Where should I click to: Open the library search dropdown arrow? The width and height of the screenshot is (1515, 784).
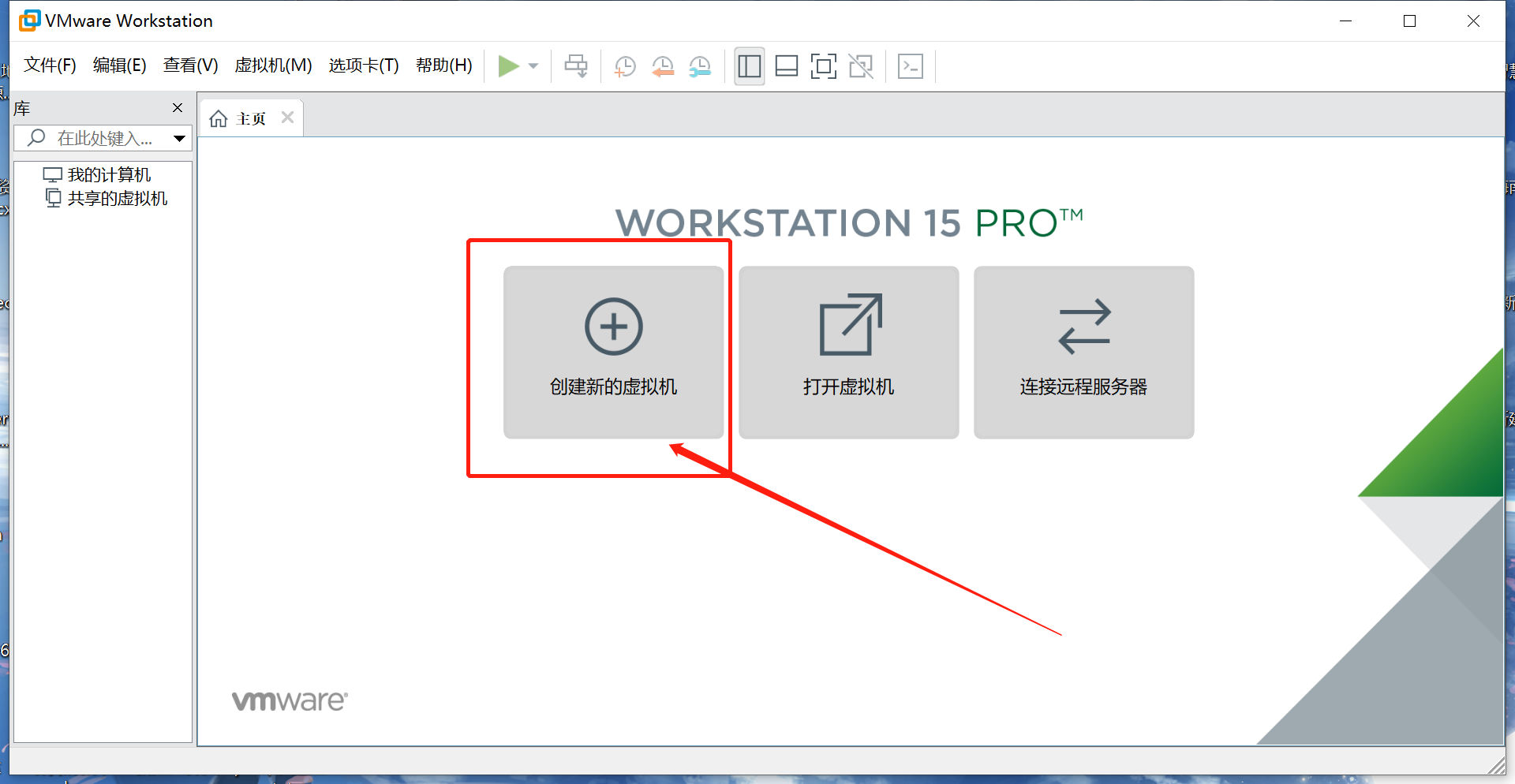coord(180,139)
